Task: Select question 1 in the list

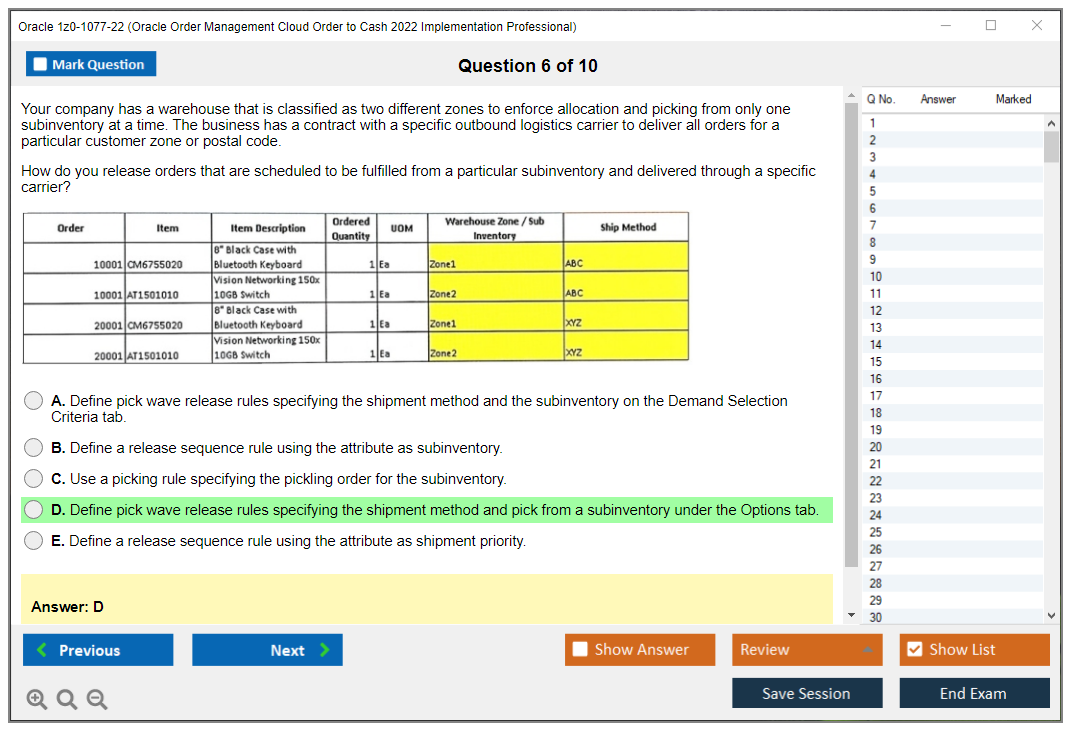Action: tap(953, 123)
